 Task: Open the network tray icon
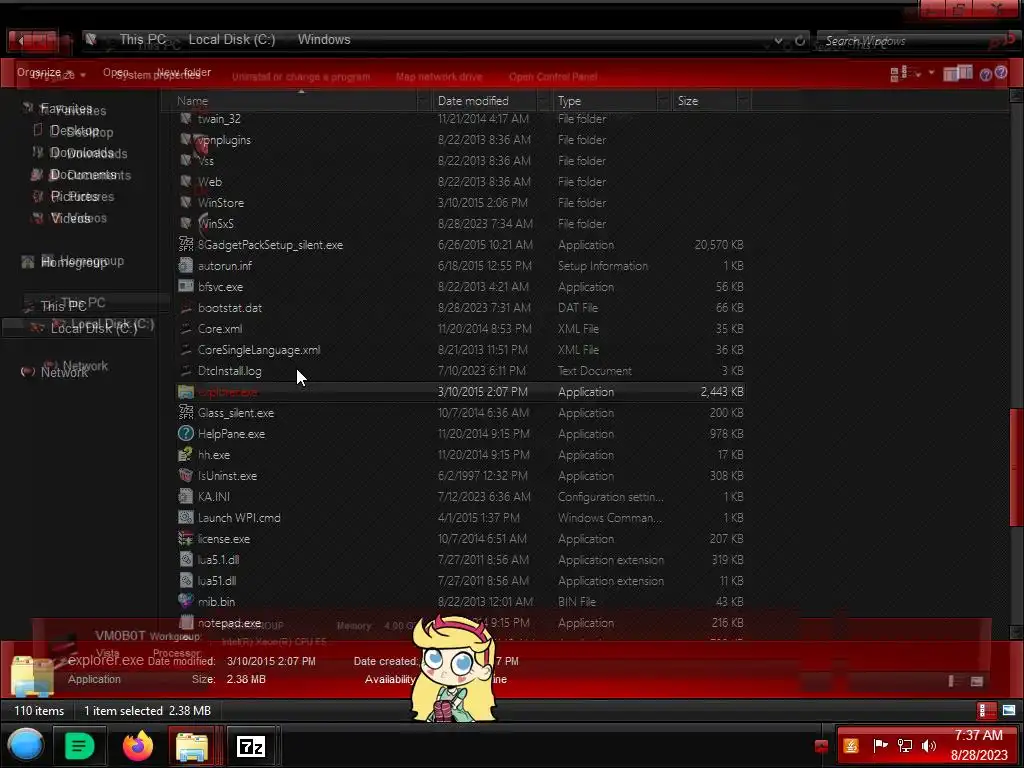[905, 745]
